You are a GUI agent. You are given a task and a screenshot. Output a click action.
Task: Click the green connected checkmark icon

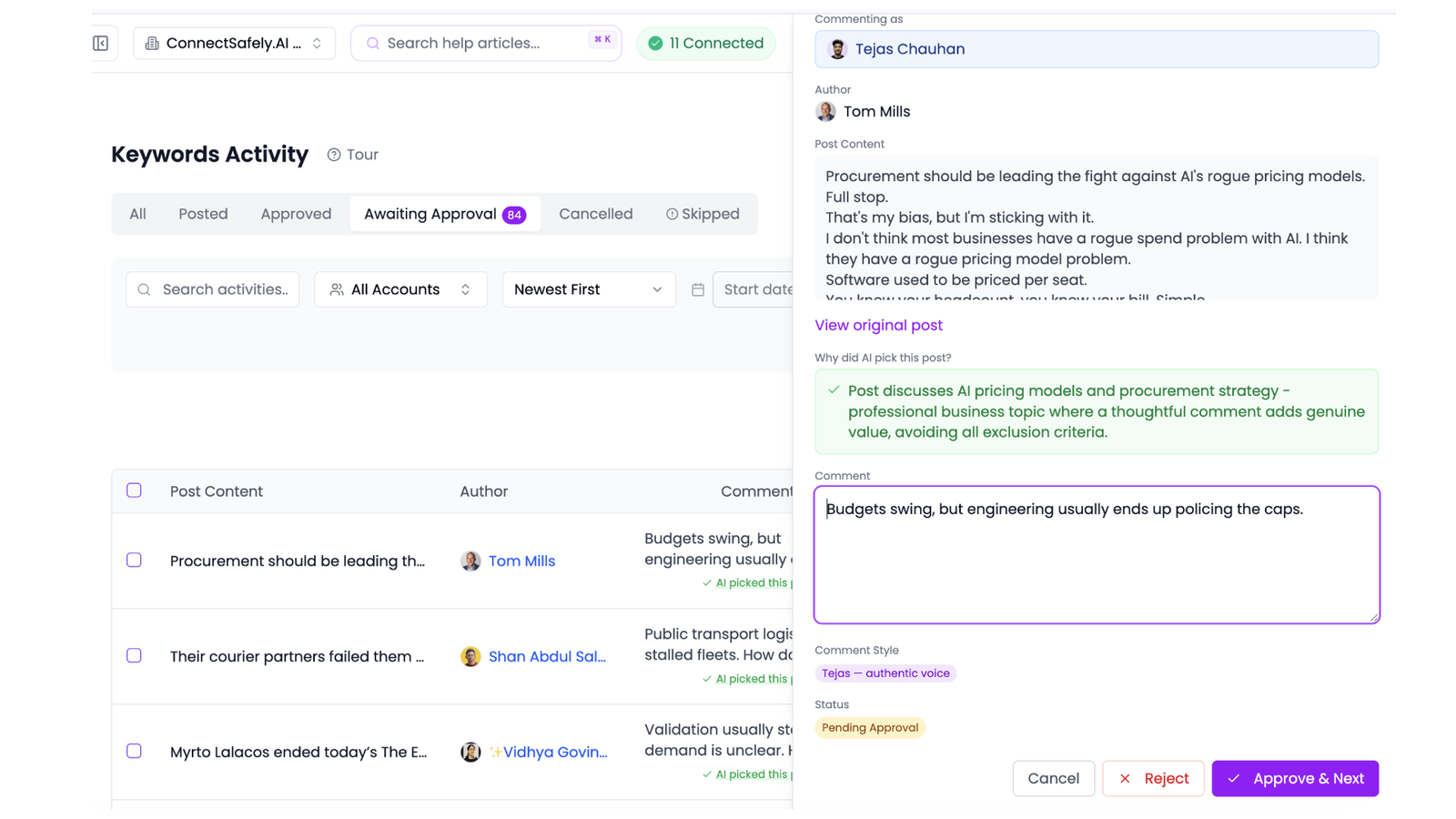click(655, 44)
